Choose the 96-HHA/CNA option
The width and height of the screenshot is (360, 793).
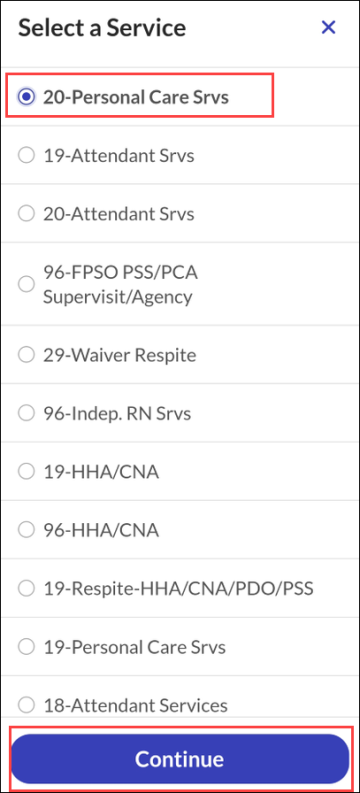click(x=26, y=530)
